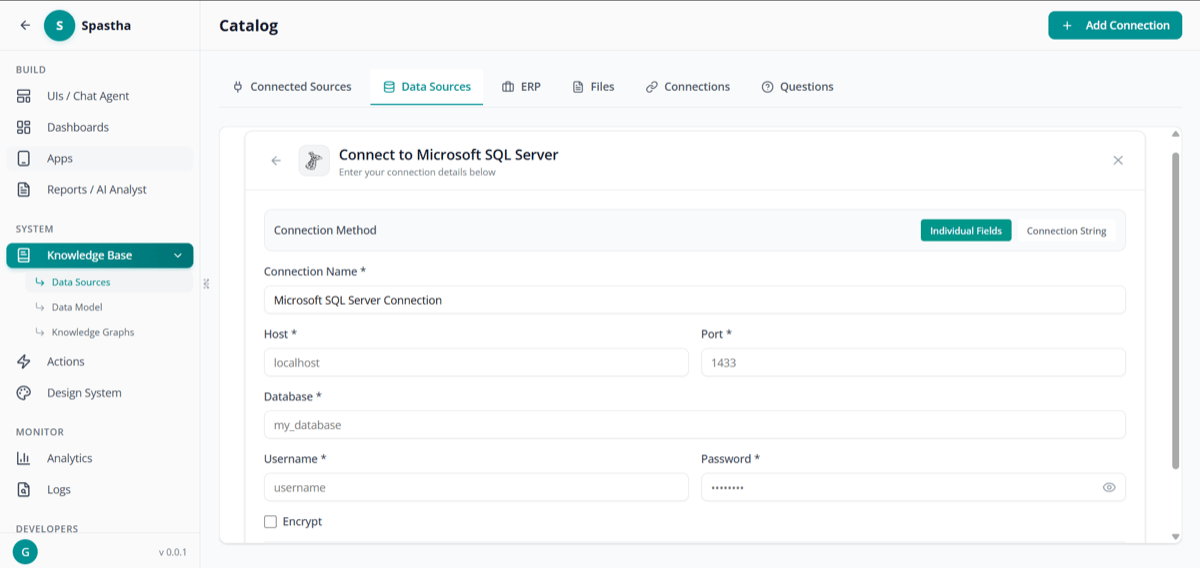Click the scrollbar up arrow
Image resolution: width=1200 pixels, height=568 pixels.
point(1175,134)
